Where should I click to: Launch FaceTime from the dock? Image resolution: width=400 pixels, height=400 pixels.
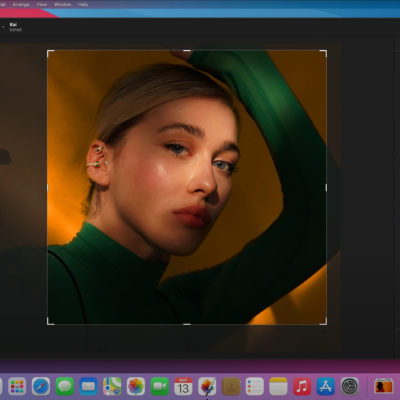pyautogui.click(x=160, y=386)
